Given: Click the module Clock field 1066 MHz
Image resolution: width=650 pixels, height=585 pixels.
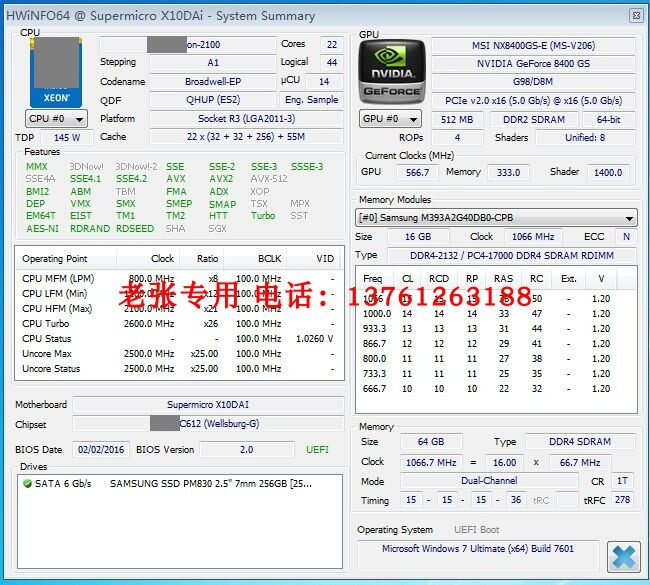Looking at the screenshot, I should (533, 237).
